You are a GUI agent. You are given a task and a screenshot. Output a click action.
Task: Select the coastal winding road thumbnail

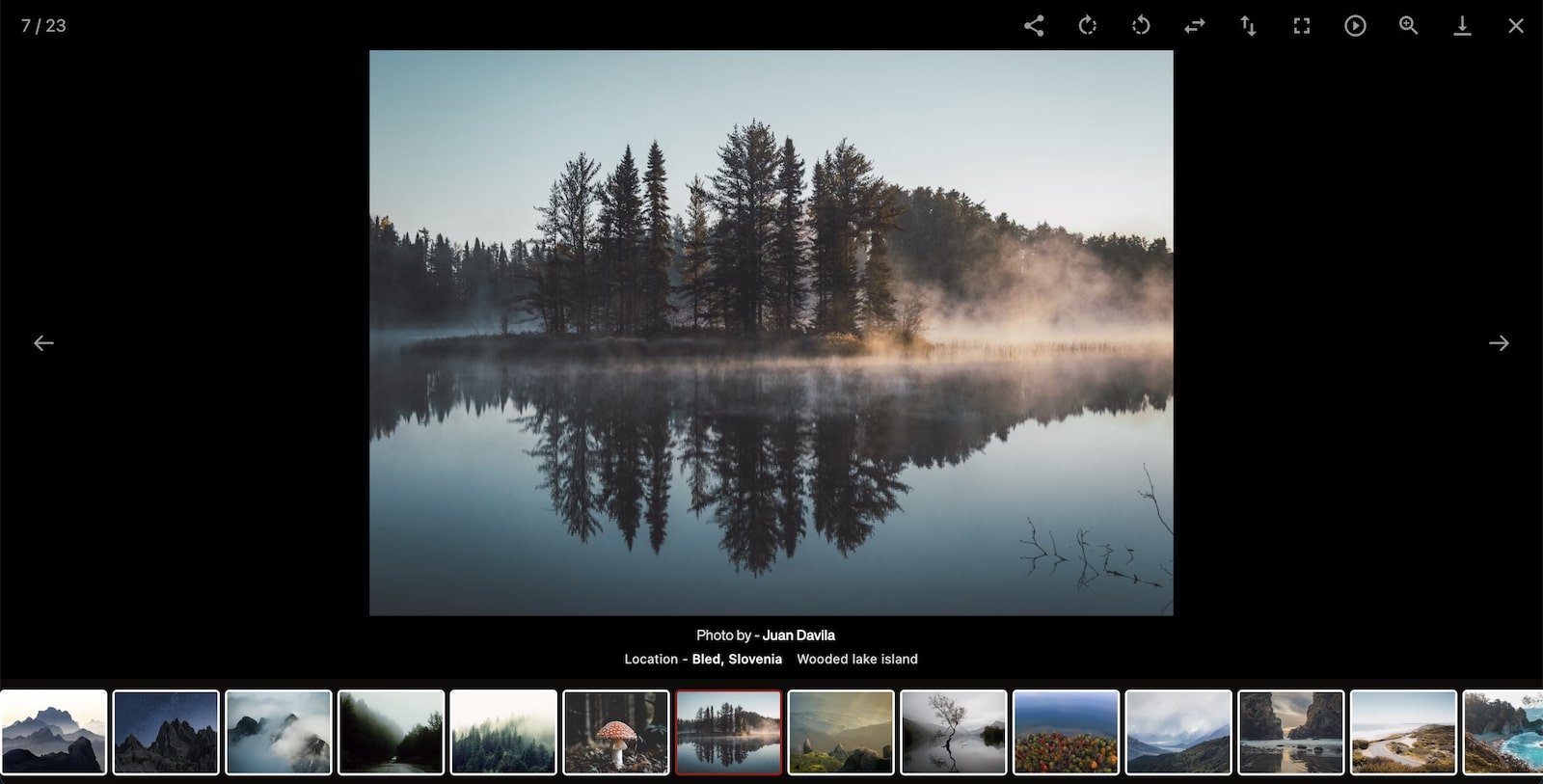[1403, 732]
